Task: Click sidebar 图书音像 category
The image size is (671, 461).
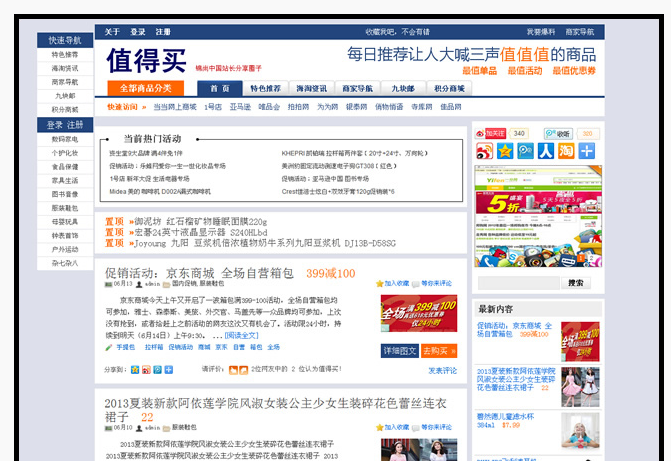Action: [x=65, y=194]
